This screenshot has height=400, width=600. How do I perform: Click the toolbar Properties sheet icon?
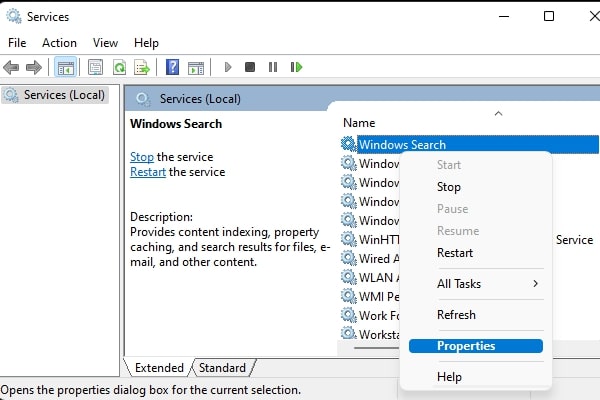point(95,68)
